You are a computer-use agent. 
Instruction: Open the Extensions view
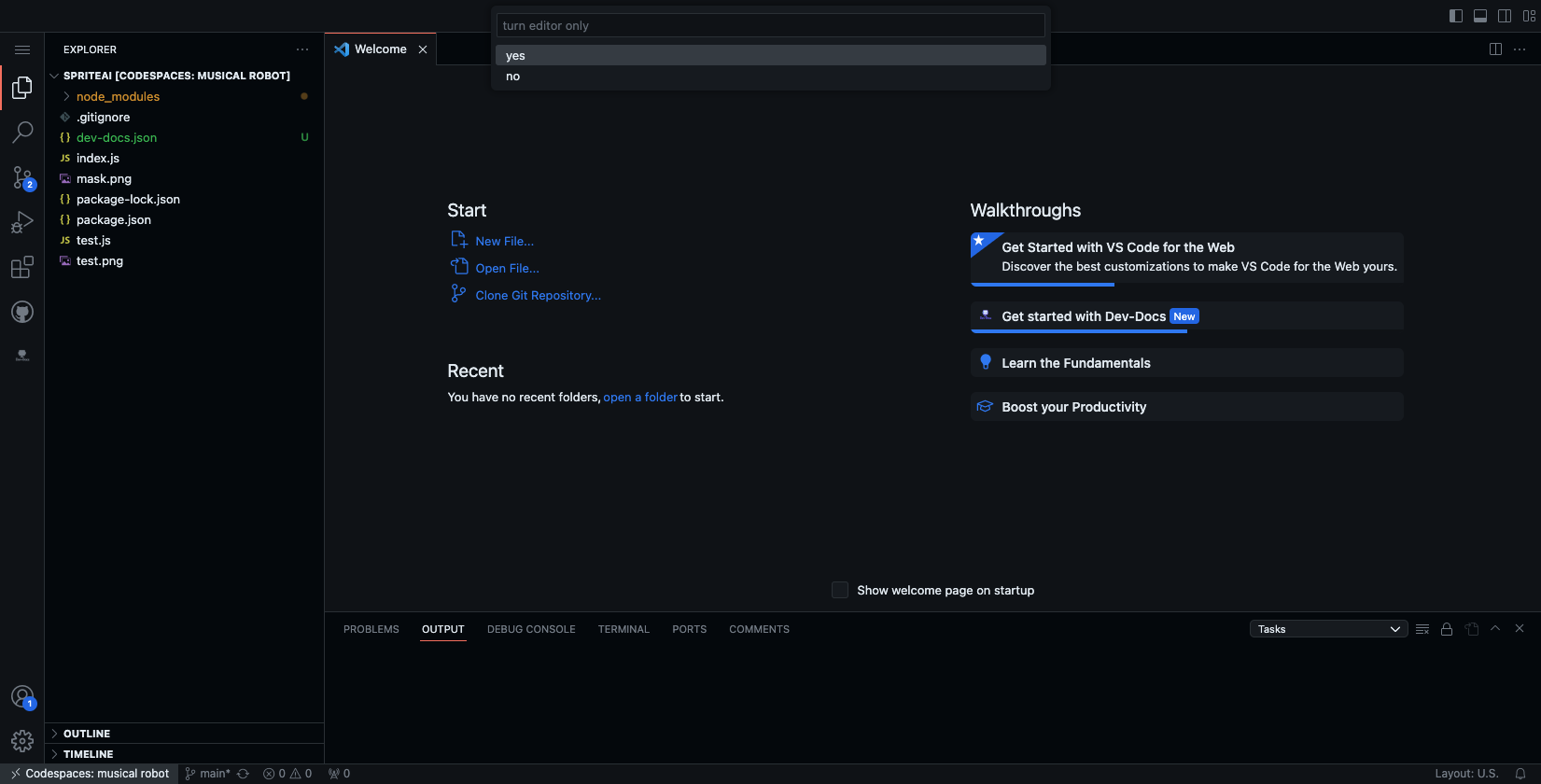pos(22,268)
